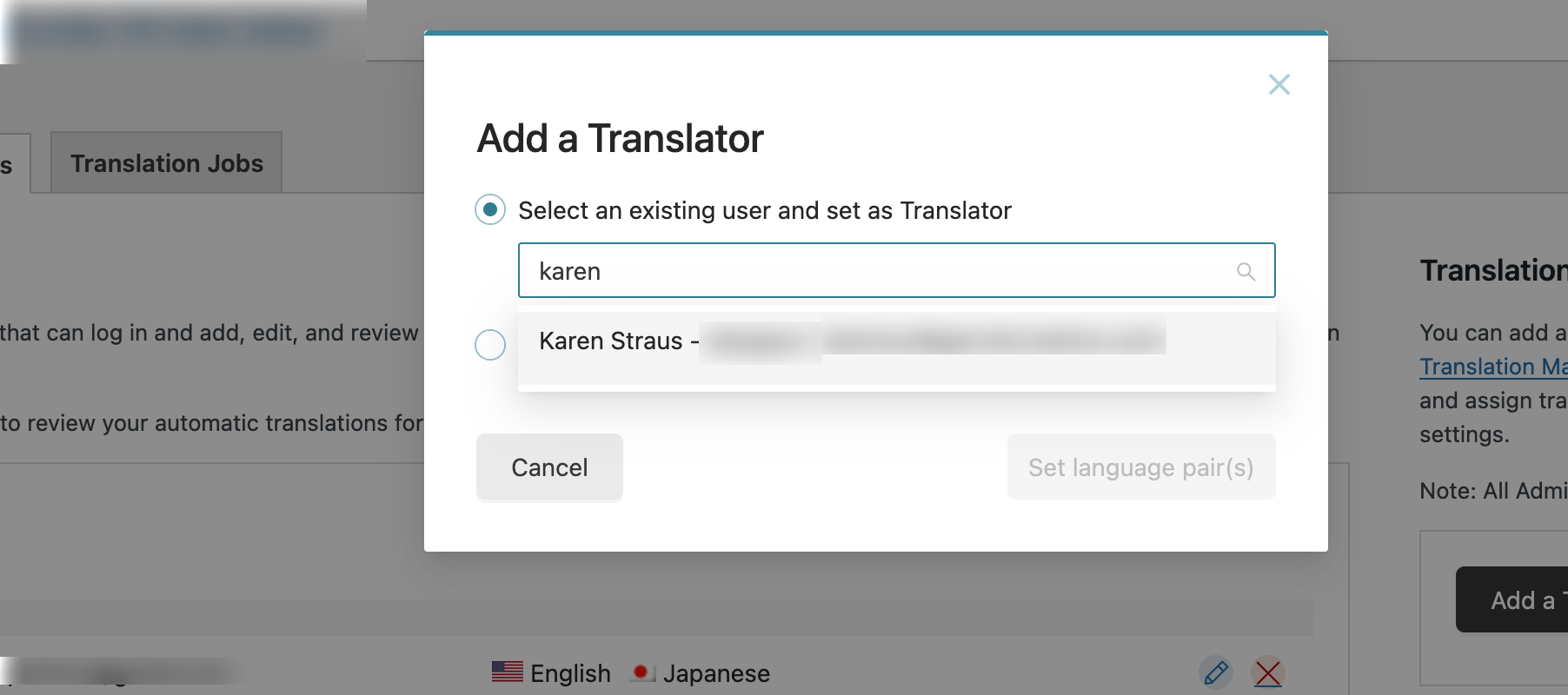Click the Set language pair(s) button
1568x695 pixels.
tap(1140, 467)
